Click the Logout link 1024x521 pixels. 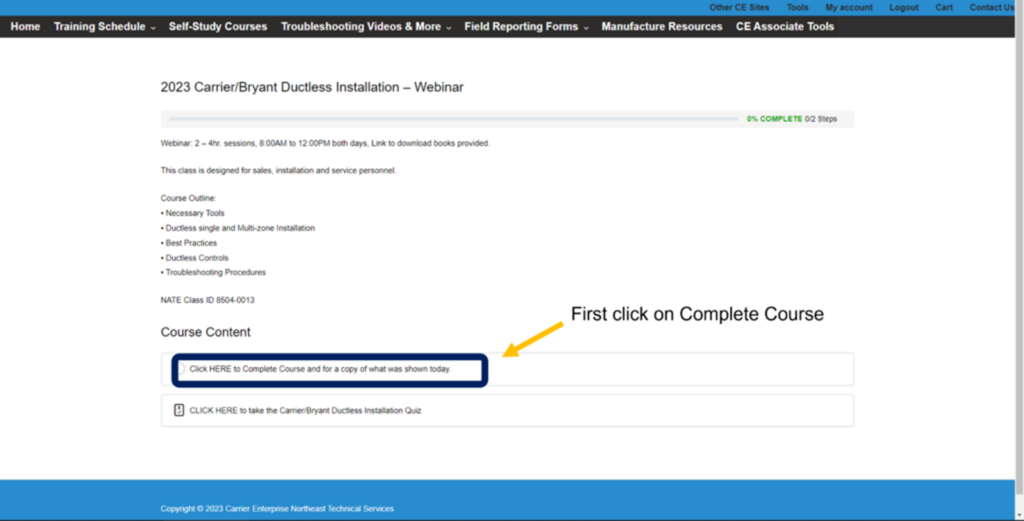pyautogui.click(x=904, y=8)
